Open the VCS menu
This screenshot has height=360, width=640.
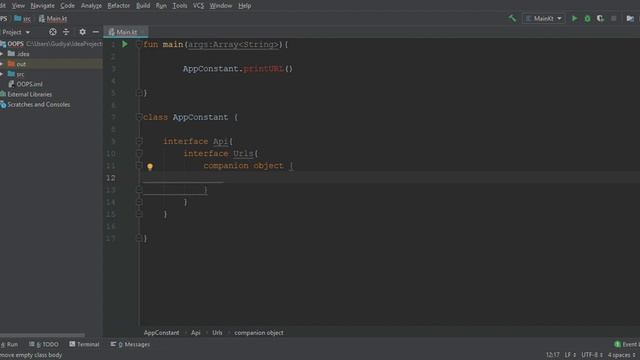coord(198,6)
